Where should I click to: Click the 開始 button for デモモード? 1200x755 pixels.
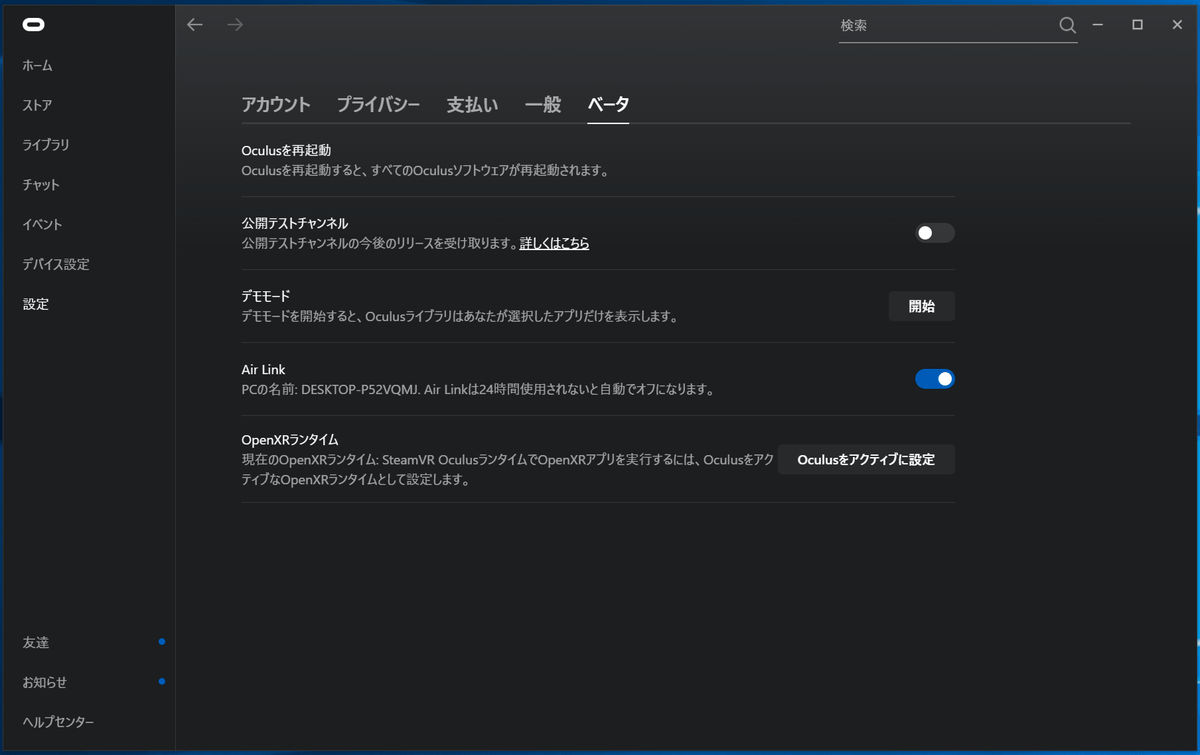click(922, 306)
